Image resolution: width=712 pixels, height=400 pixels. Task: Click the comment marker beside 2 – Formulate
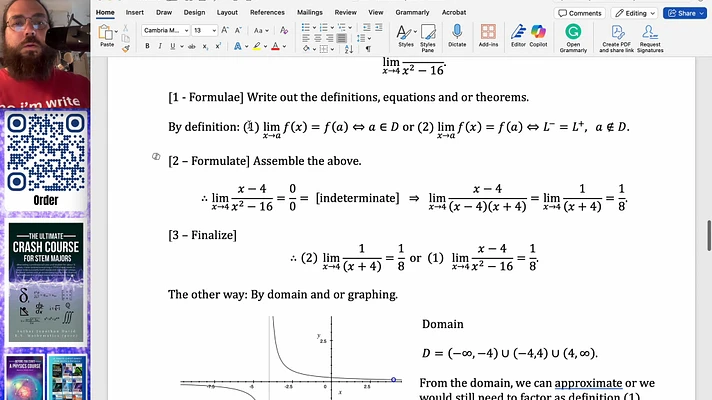click(x=156, y=157)
